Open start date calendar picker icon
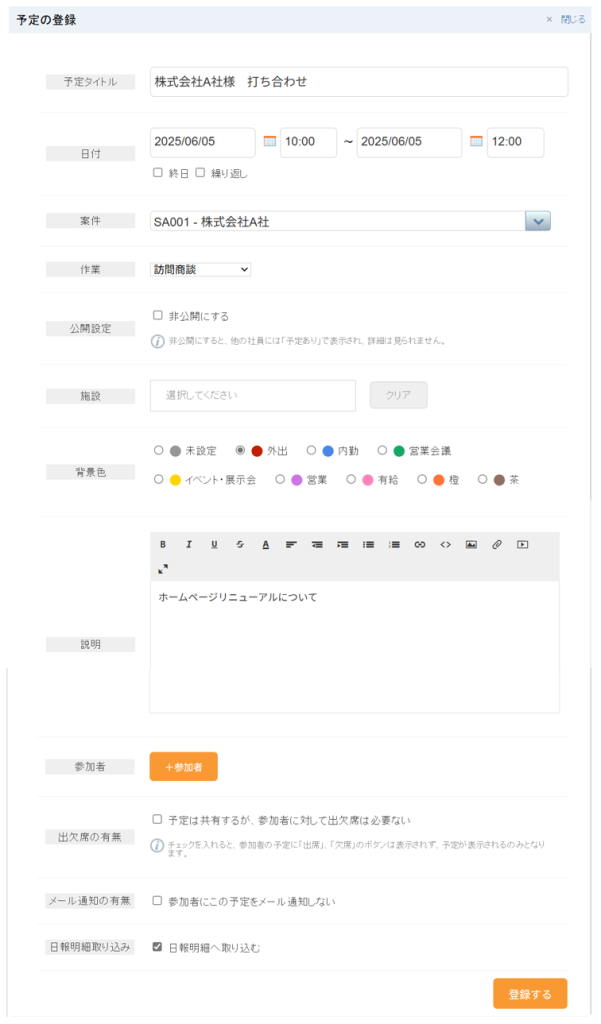 click(x=269, y=141)
